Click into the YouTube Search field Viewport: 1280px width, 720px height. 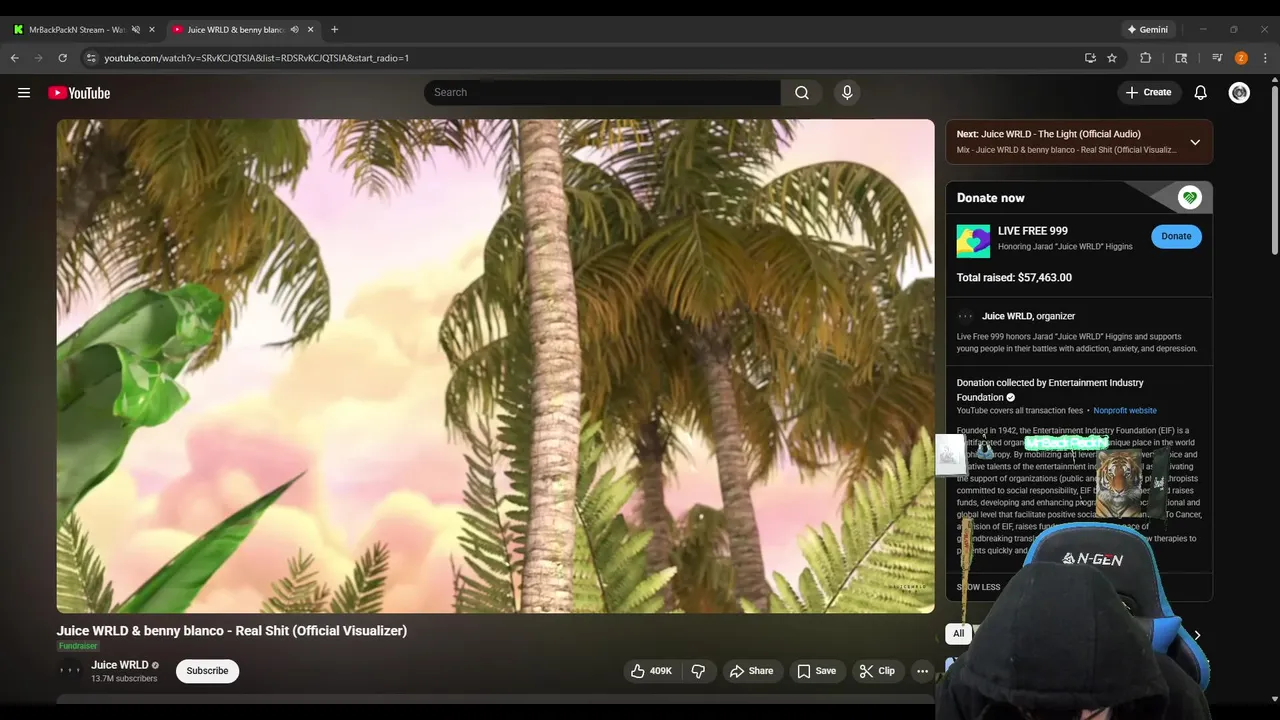click(602, 93)
